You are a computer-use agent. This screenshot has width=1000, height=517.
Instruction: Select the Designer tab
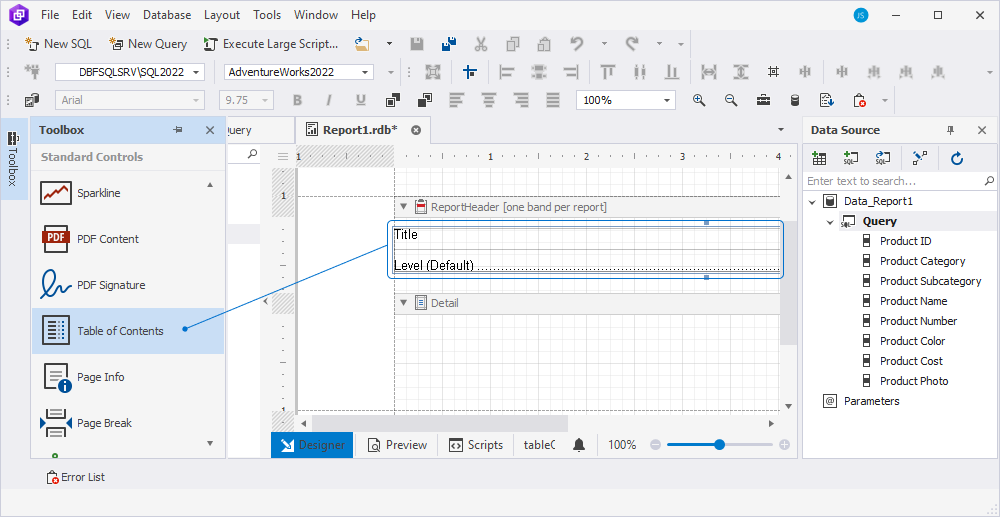tap(312, 445)
